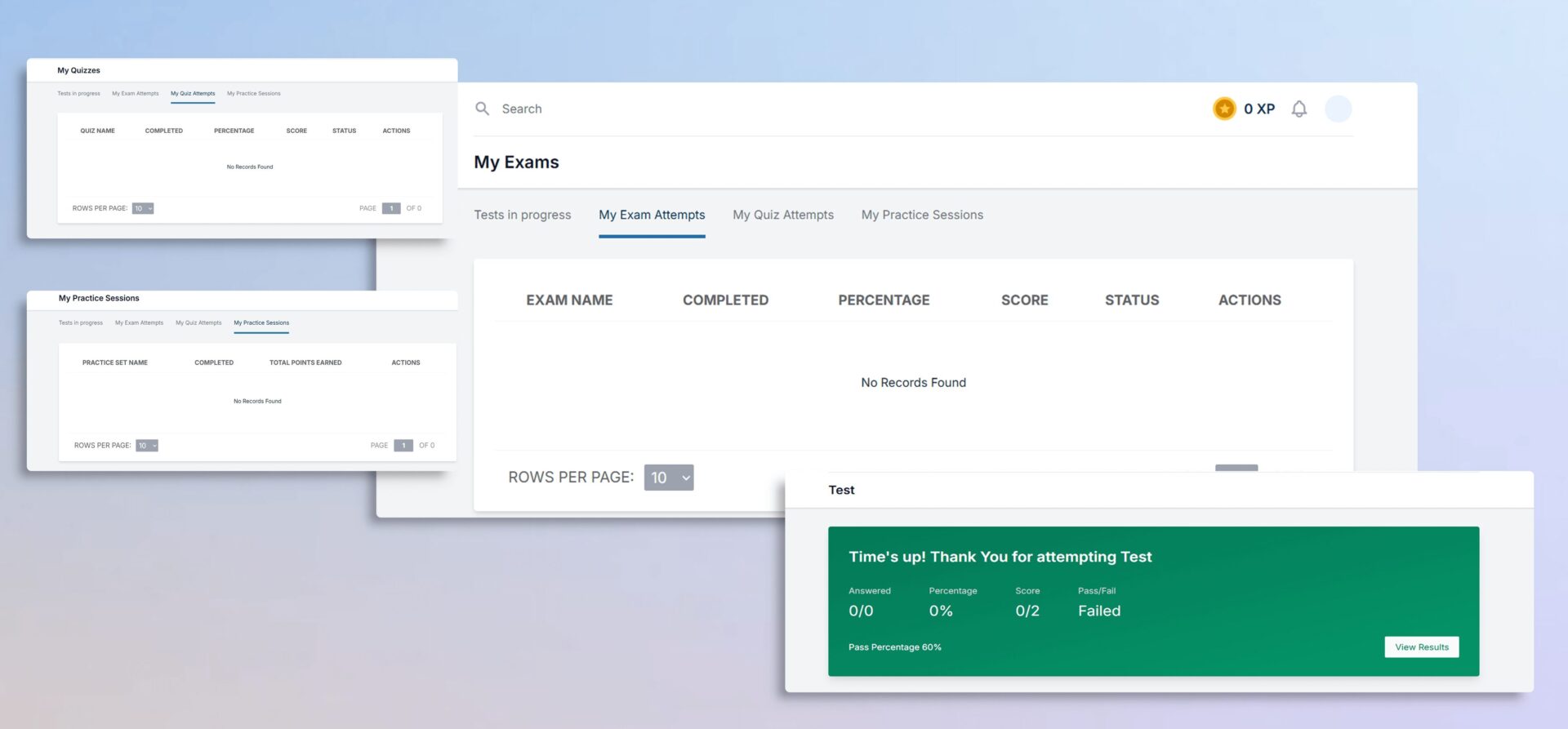
Task: Open rows per page dropdown in Practice Sessions panel
Action: (147, 446)
